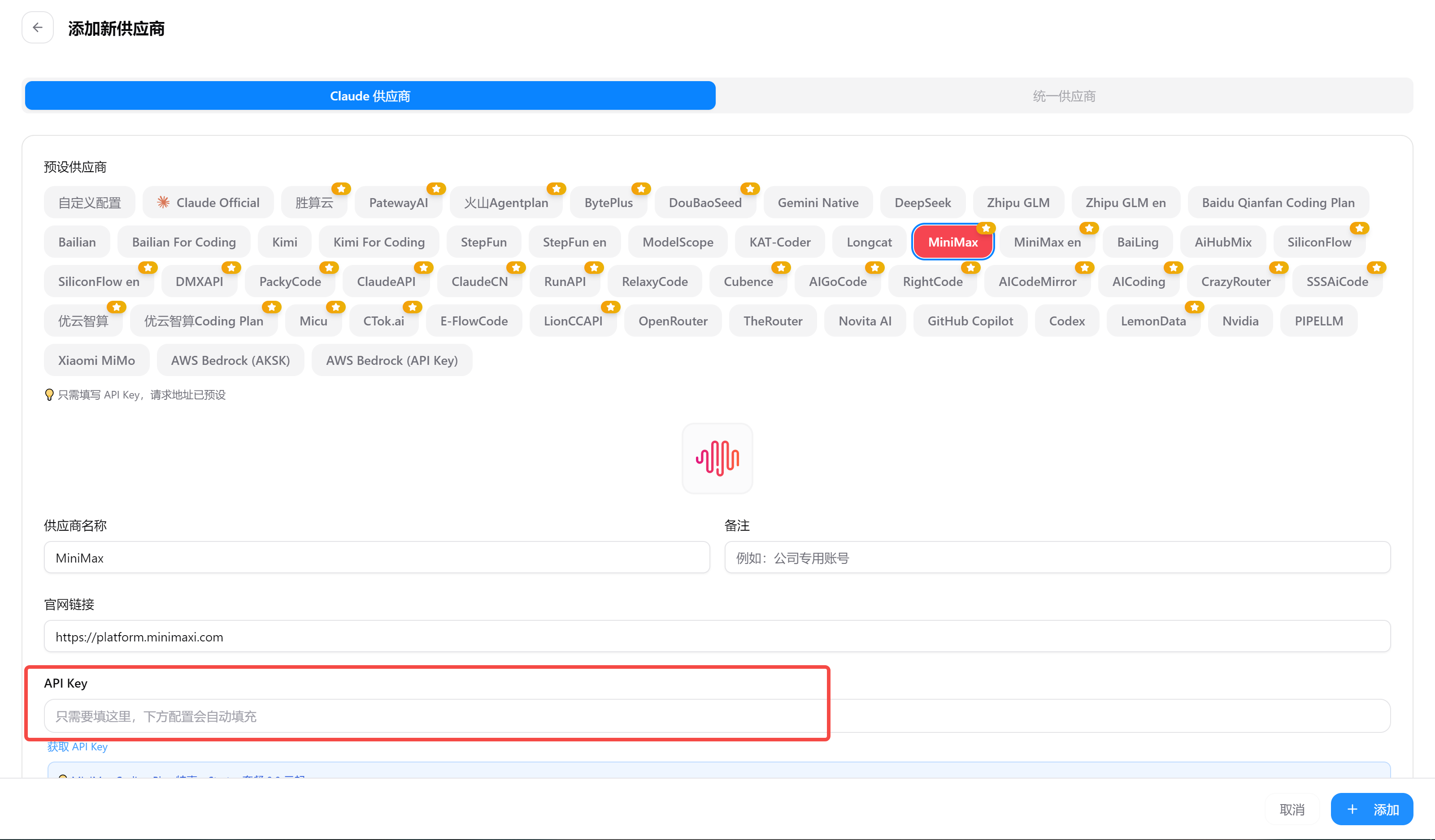1435x840 pixels.
Task: Pick the Codex preset
Action: [x=1067, y=320]
